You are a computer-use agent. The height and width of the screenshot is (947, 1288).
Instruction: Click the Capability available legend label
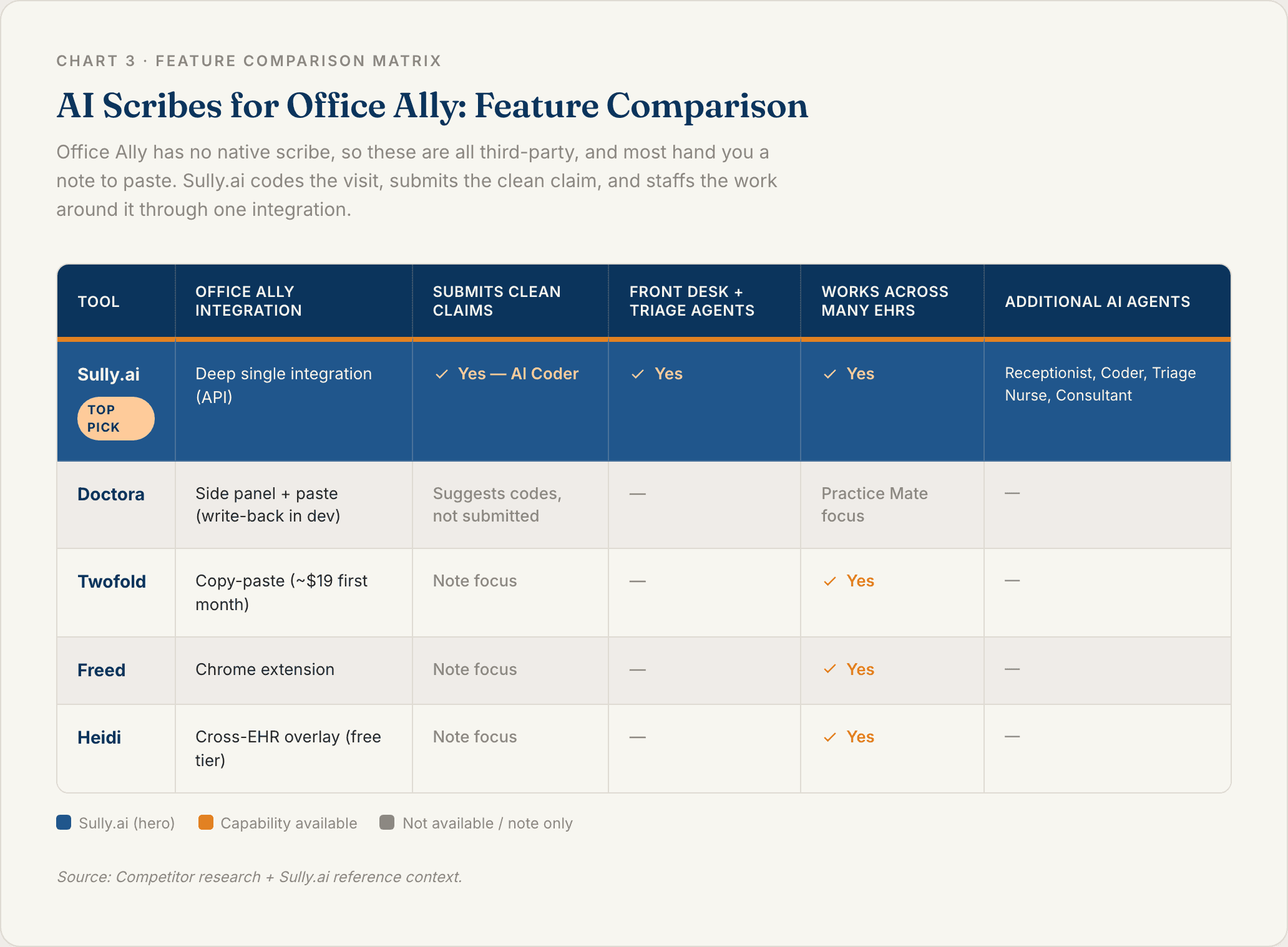(x=289, y=823)
